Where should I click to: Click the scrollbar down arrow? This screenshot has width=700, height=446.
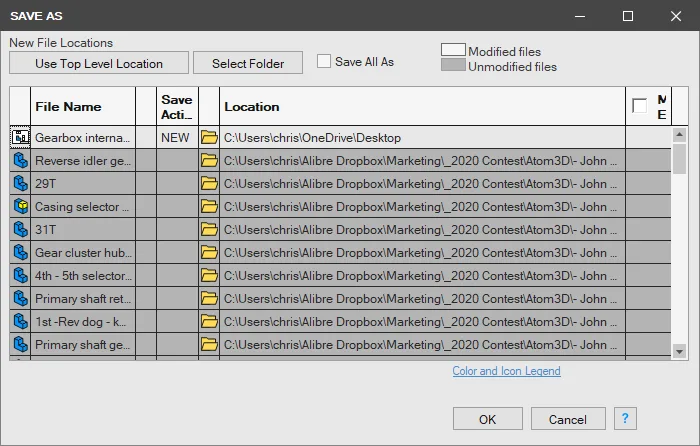tap(679, 351)
